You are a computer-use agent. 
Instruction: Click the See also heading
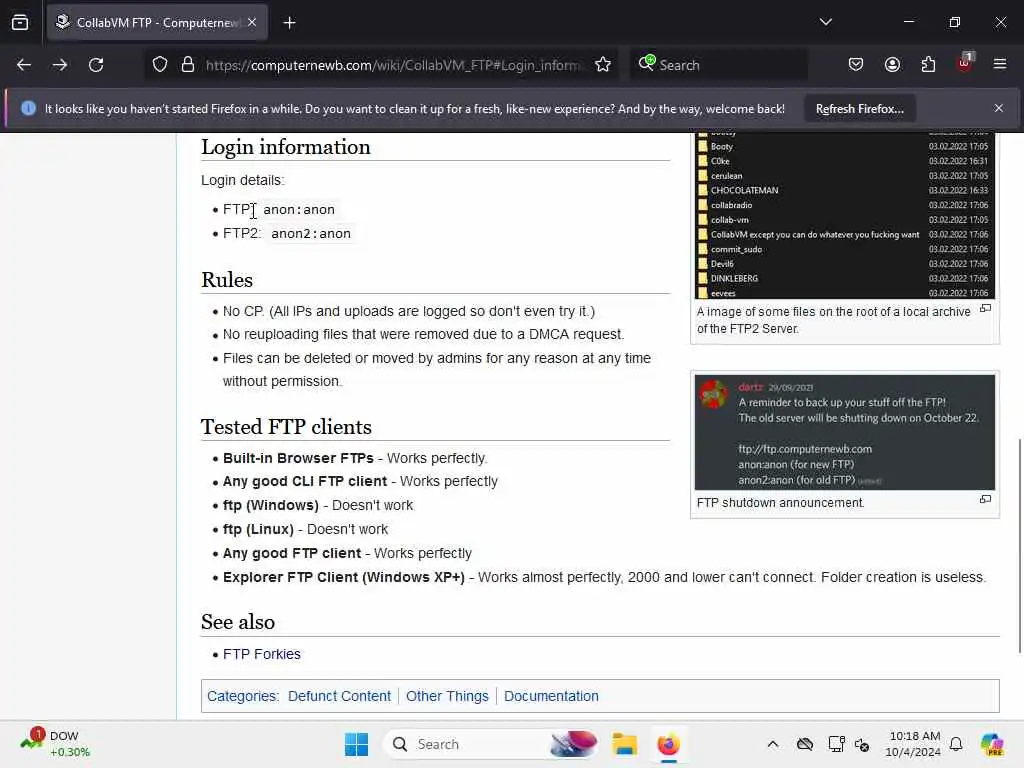click(x=238, y=622)
